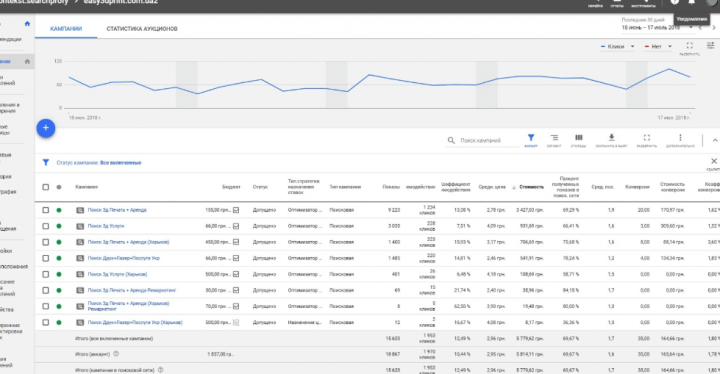Open the three-dot More menu in table toolbar
This screenshot has height=374, width=720.
tap(680, 140)
